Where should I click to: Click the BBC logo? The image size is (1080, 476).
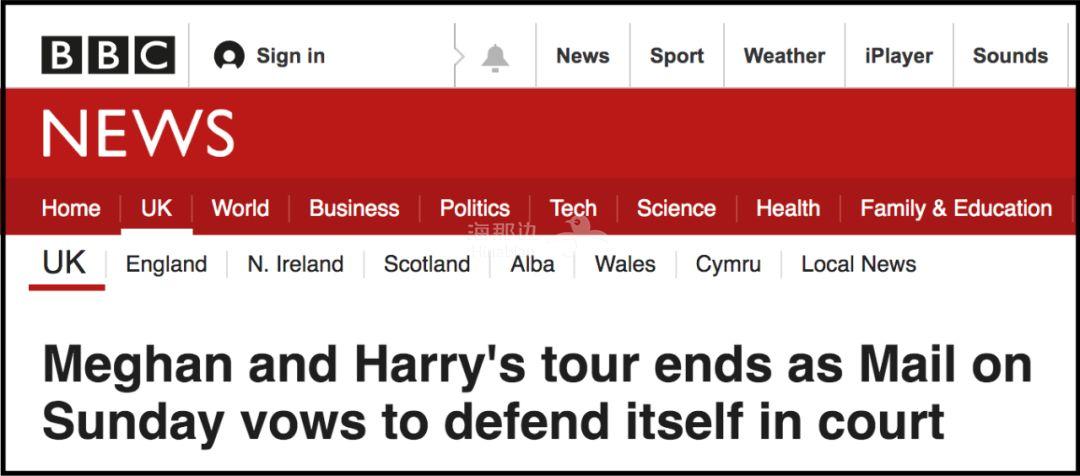coord(108,56)
